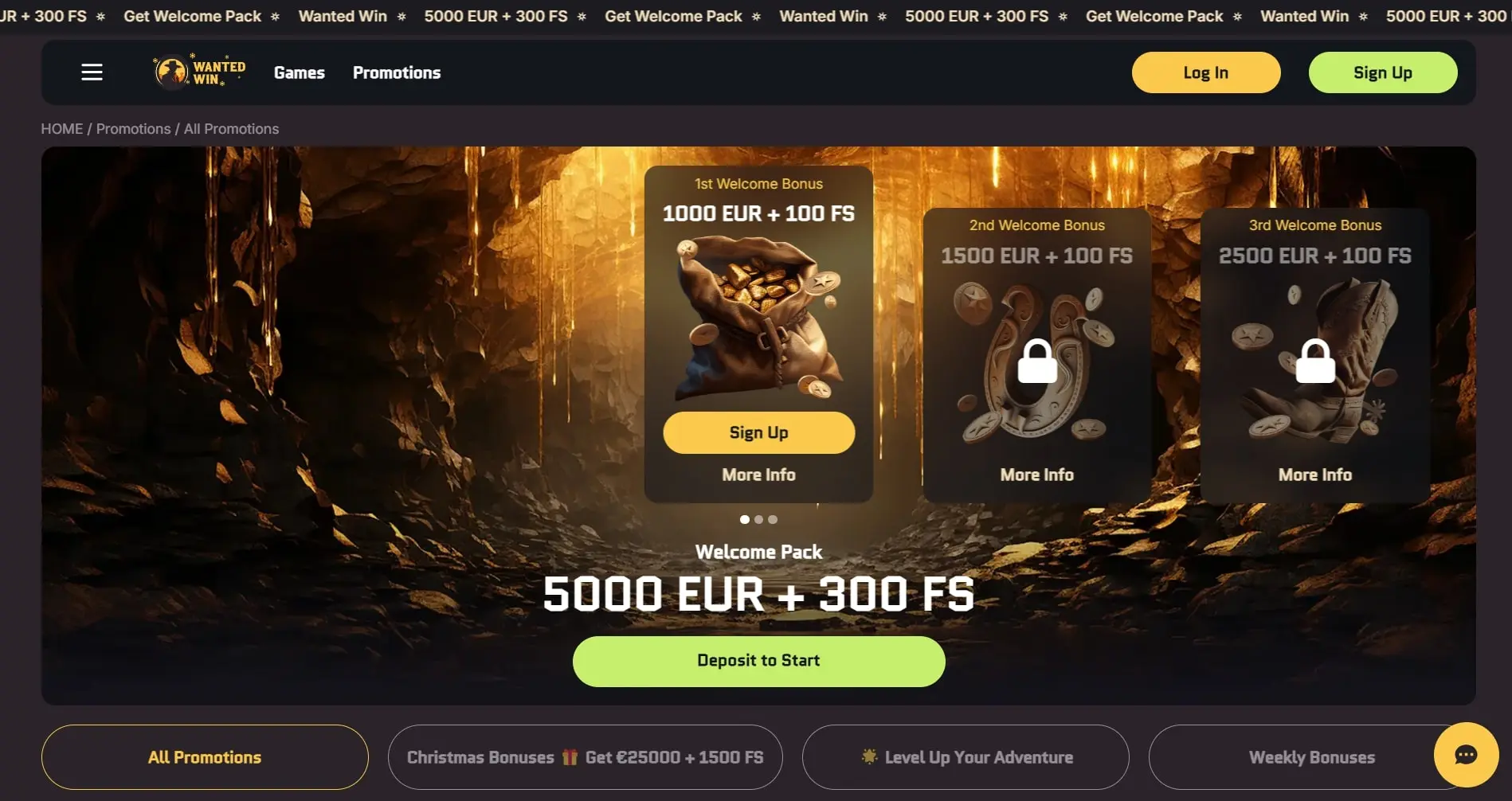
Task: Click the gold bag image on 1st bonus
Action: 758,318
